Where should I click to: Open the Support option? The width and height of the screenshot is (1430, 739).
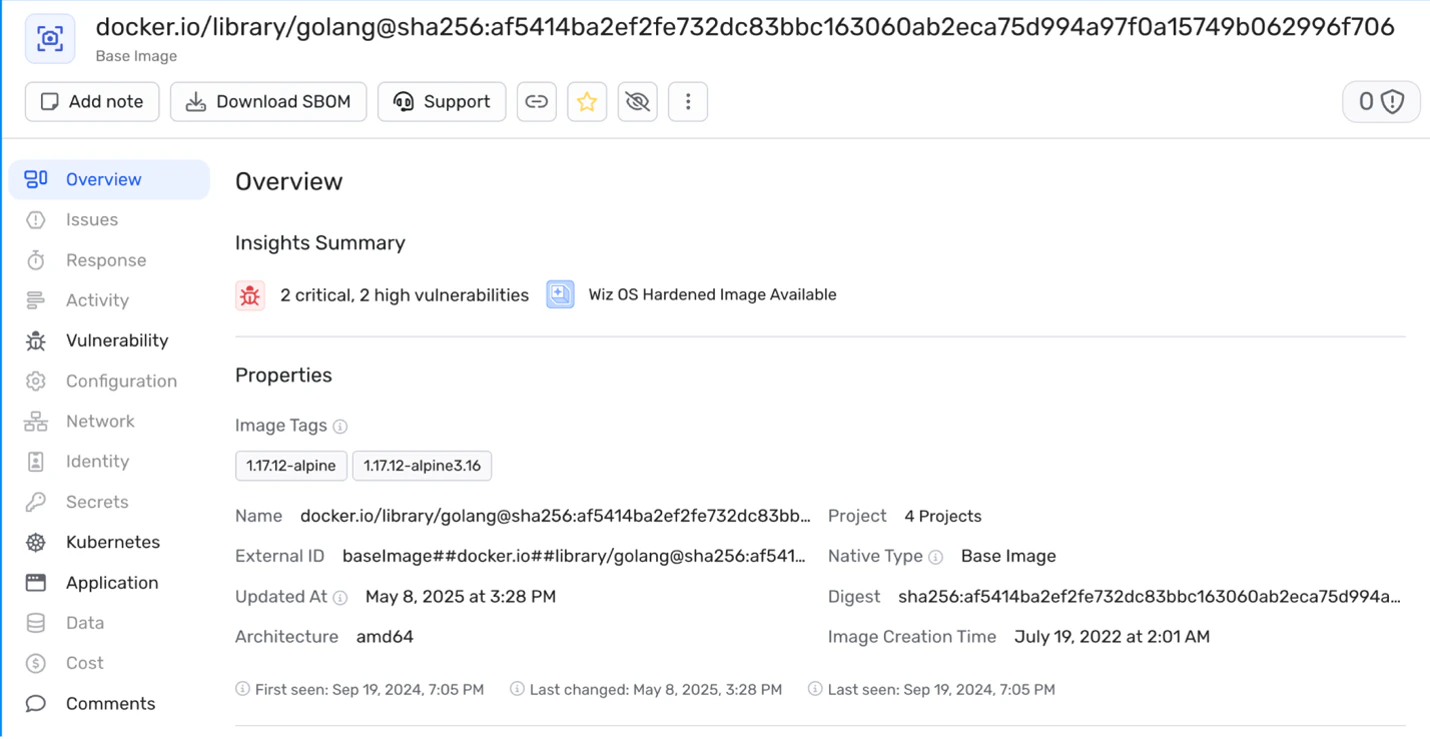pyautogui.click(x=441, y=101)
